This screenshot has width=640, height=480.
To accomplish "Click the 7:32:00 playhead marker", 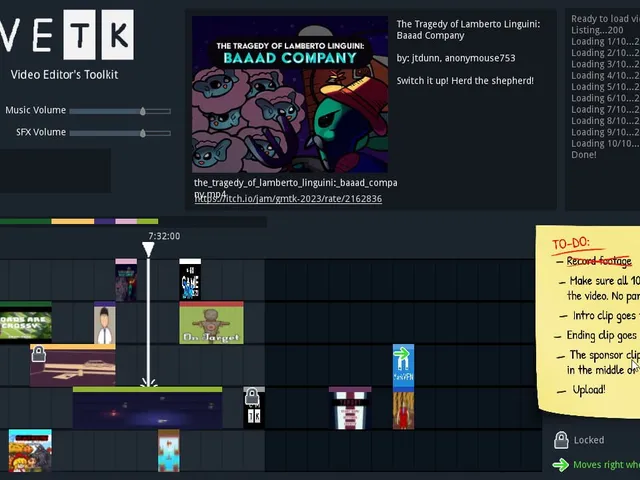I will click(148, 249).
